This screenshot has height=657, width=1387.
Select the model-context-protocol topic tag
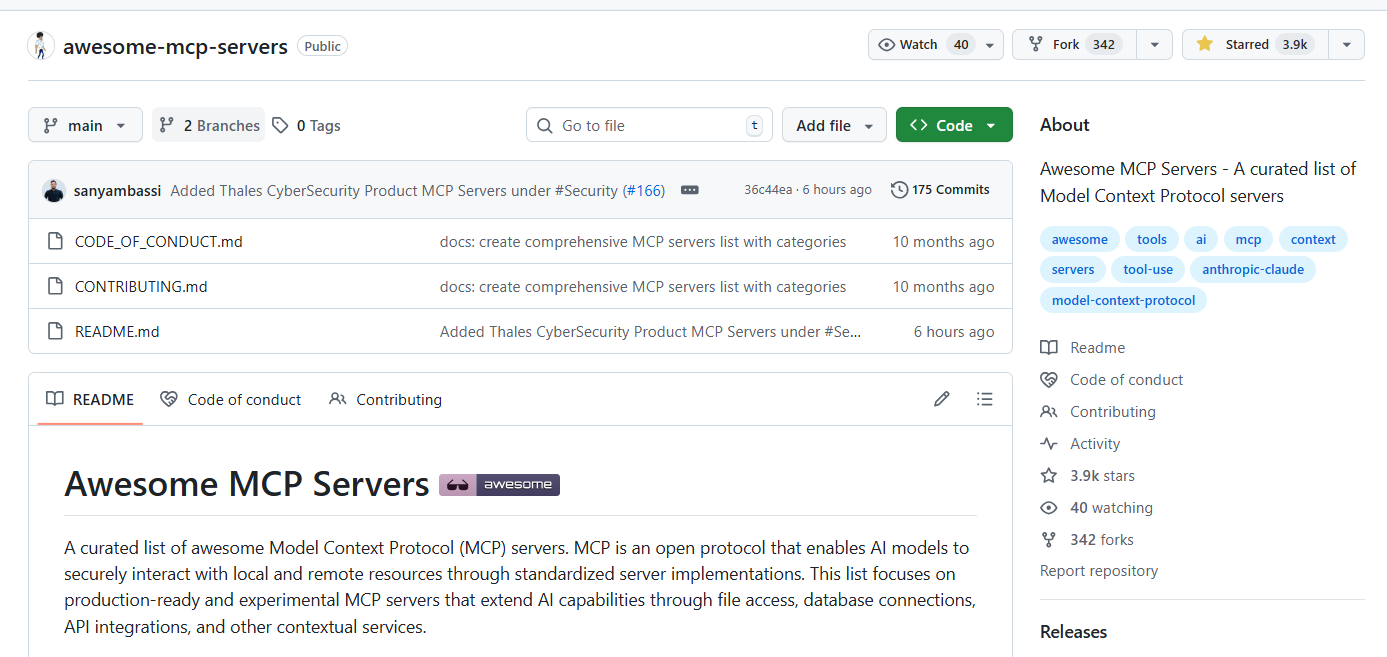pos(1123,299)
